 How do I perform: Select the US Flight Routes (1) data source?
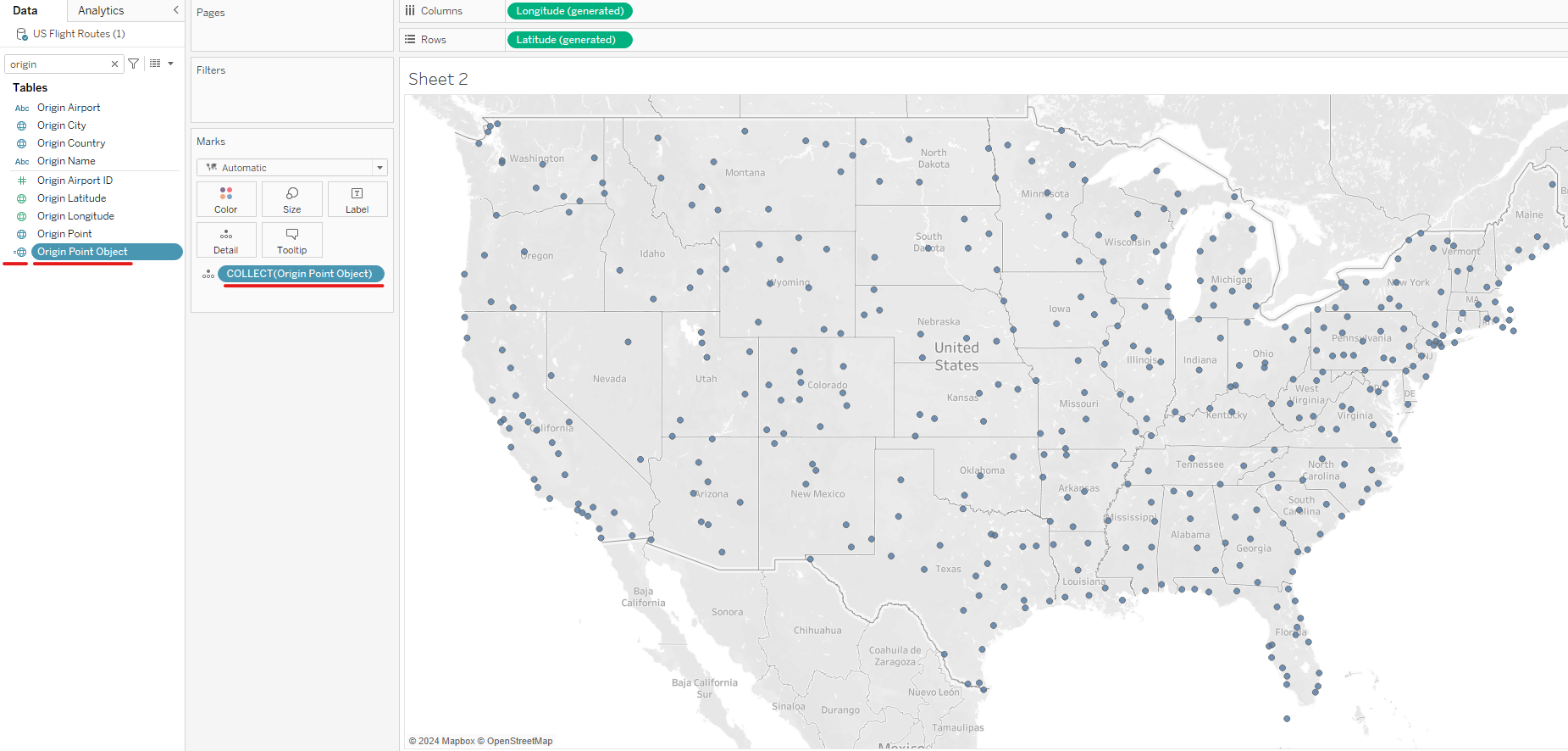pos(79,34)
